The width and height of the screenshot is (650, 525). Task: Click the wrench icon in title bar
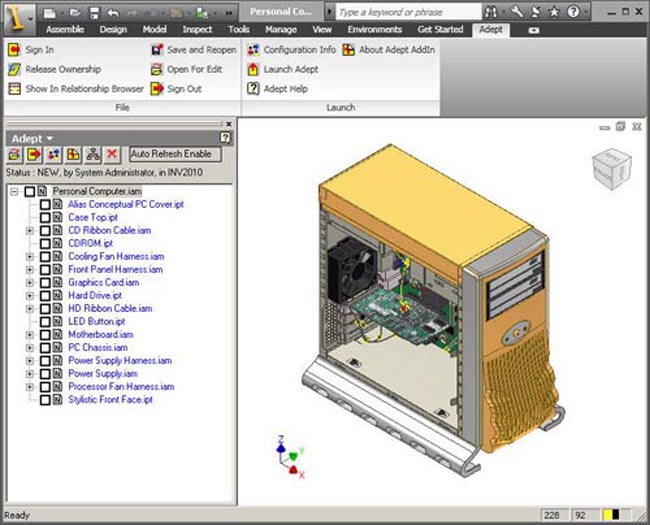tap(517, 12)
